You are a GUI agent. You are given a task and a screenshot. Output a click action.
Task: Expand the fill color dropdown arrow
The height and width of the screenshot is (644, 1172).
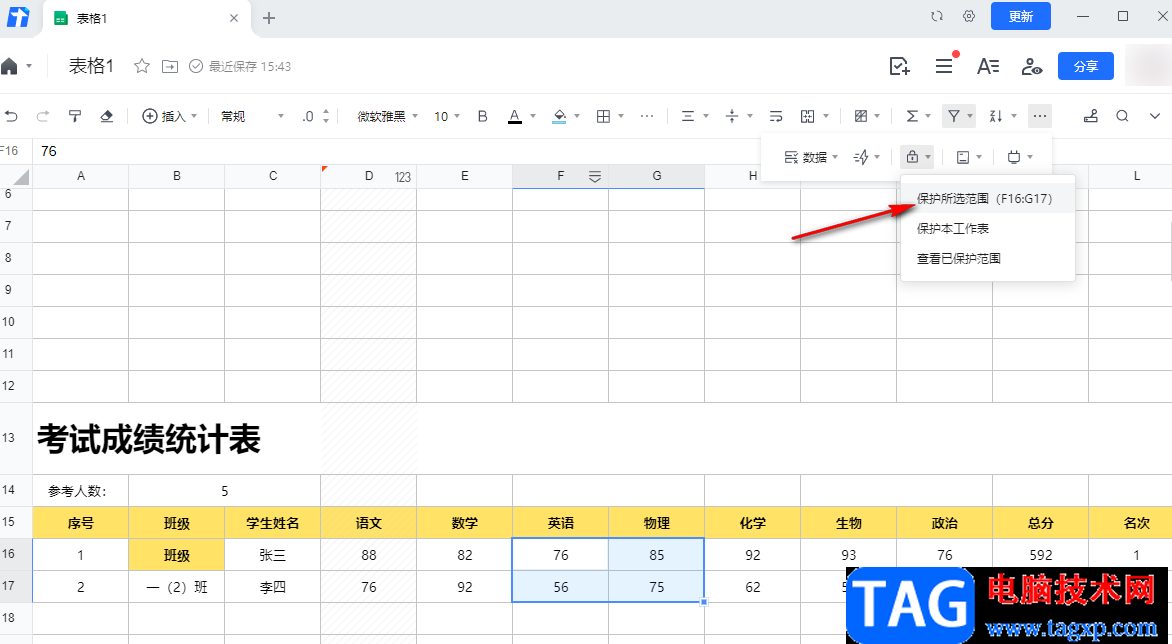click(578, 116)
